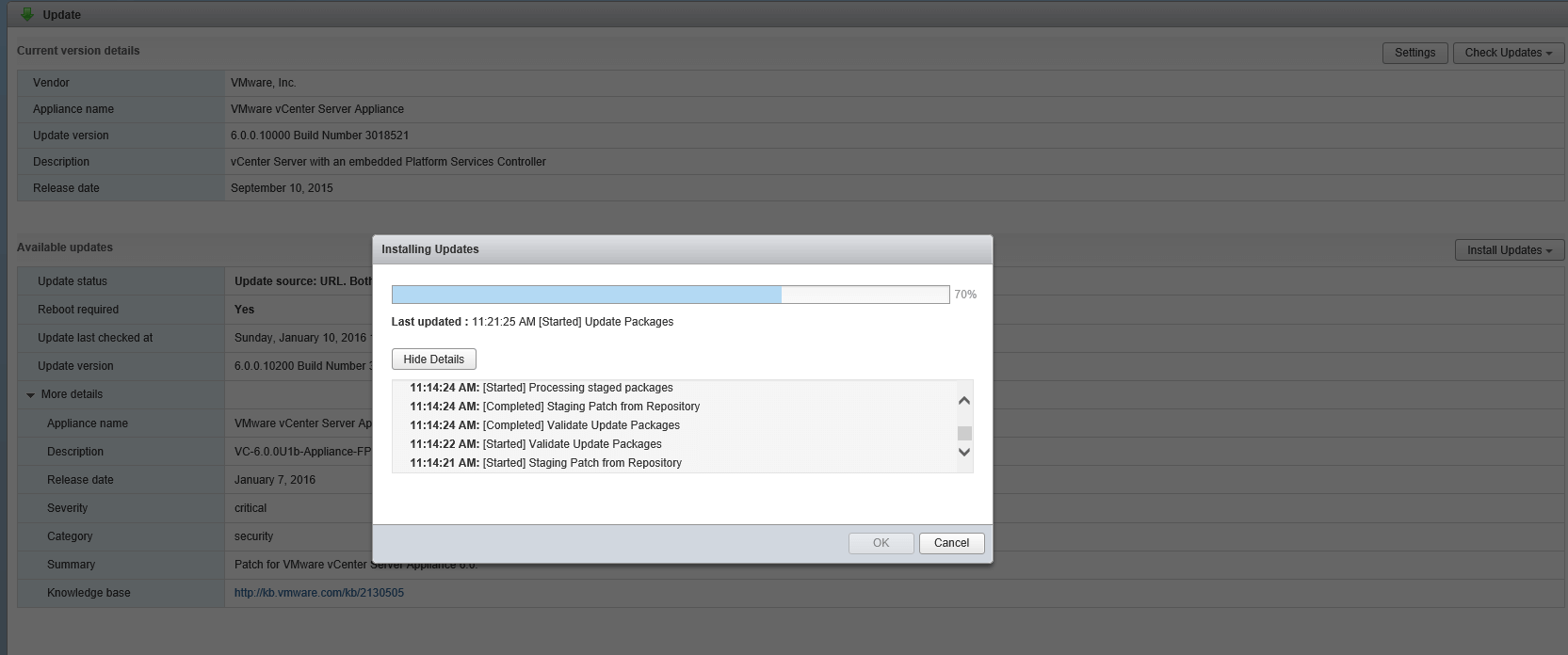Collapse the More details section

31,395
